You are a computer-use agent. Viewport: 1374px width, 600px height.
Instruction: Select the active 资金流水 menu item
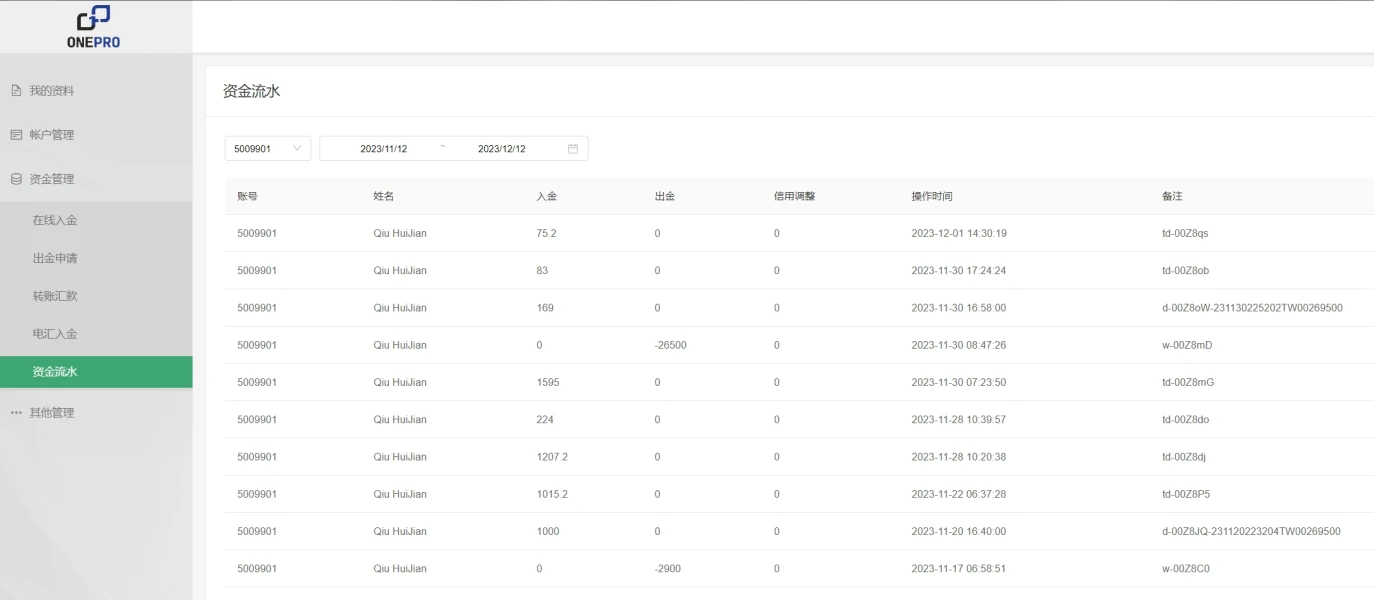(55, 372)
